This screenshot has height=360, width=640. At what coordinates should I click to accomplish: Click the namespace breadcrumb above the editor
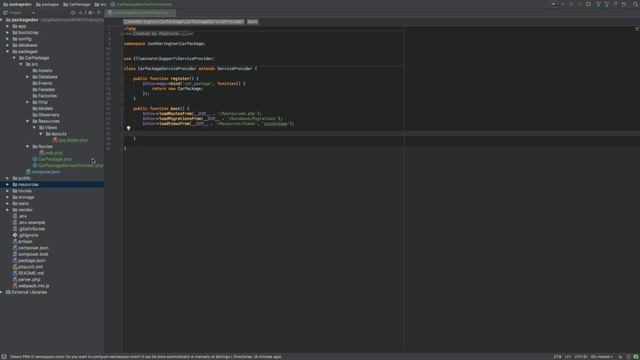[x=184, y=22]
